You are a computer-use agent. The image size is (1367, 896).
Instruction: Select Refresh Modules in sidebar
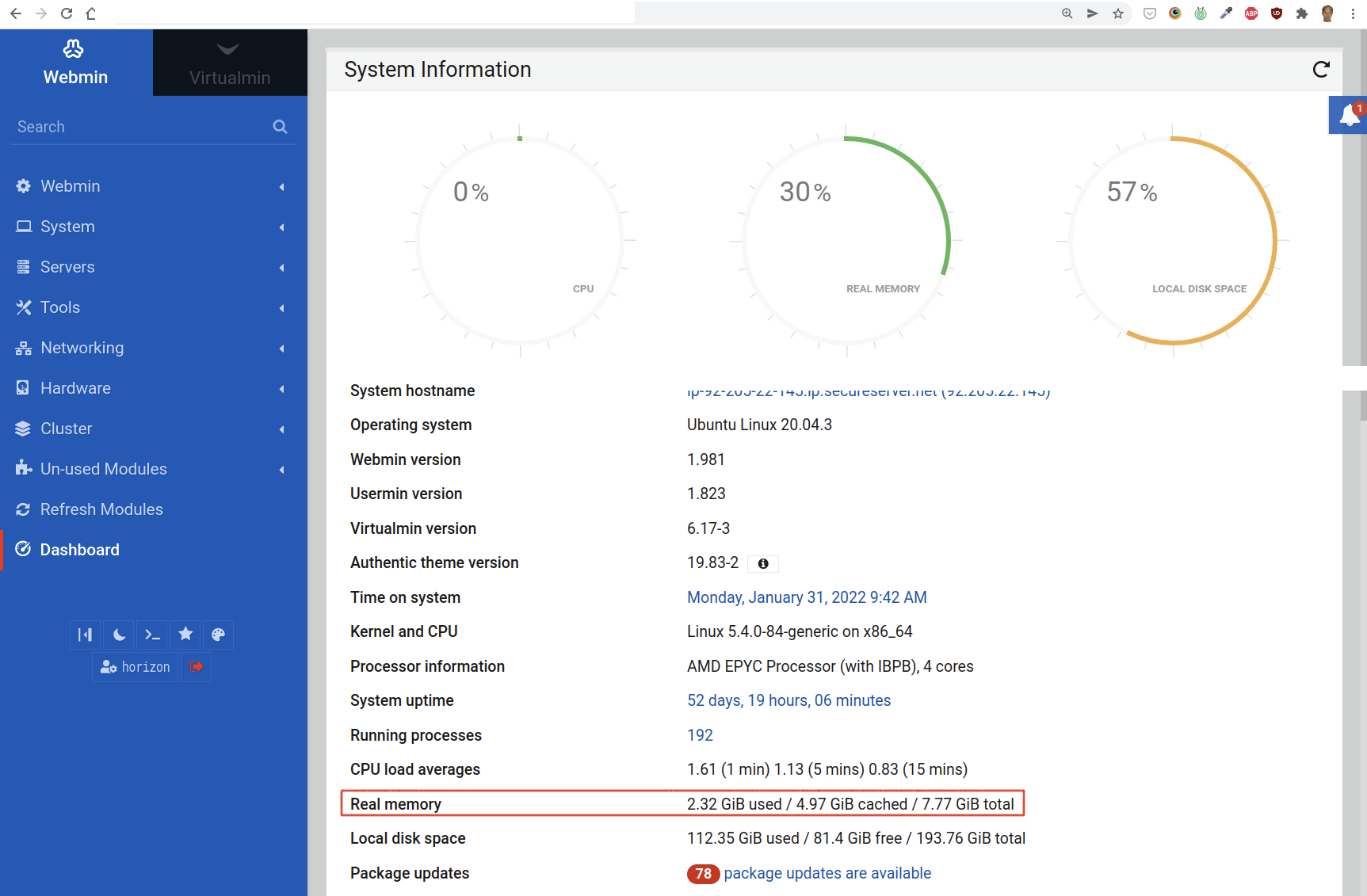click(101, 509)
